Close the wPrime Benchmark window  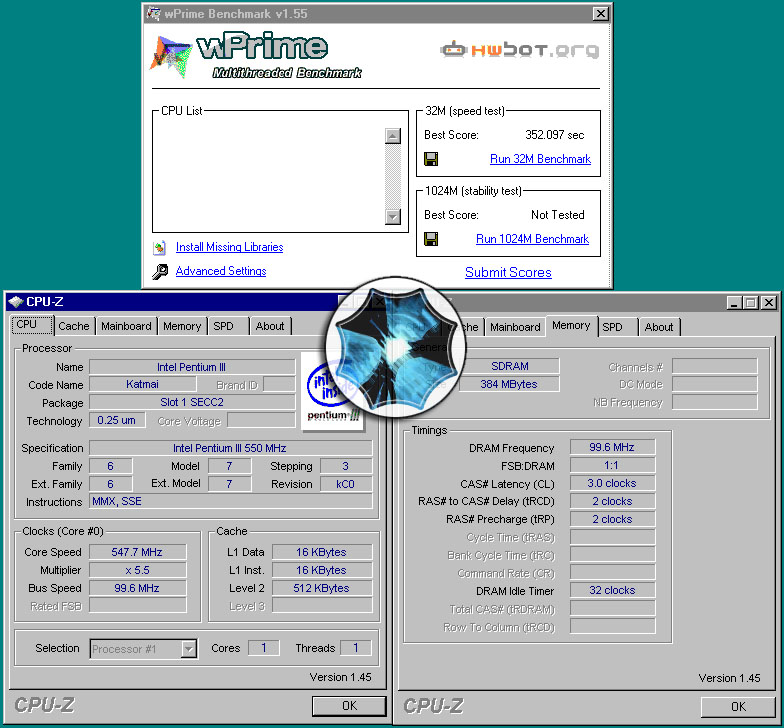pyautogui.click(x=600, y=14)
